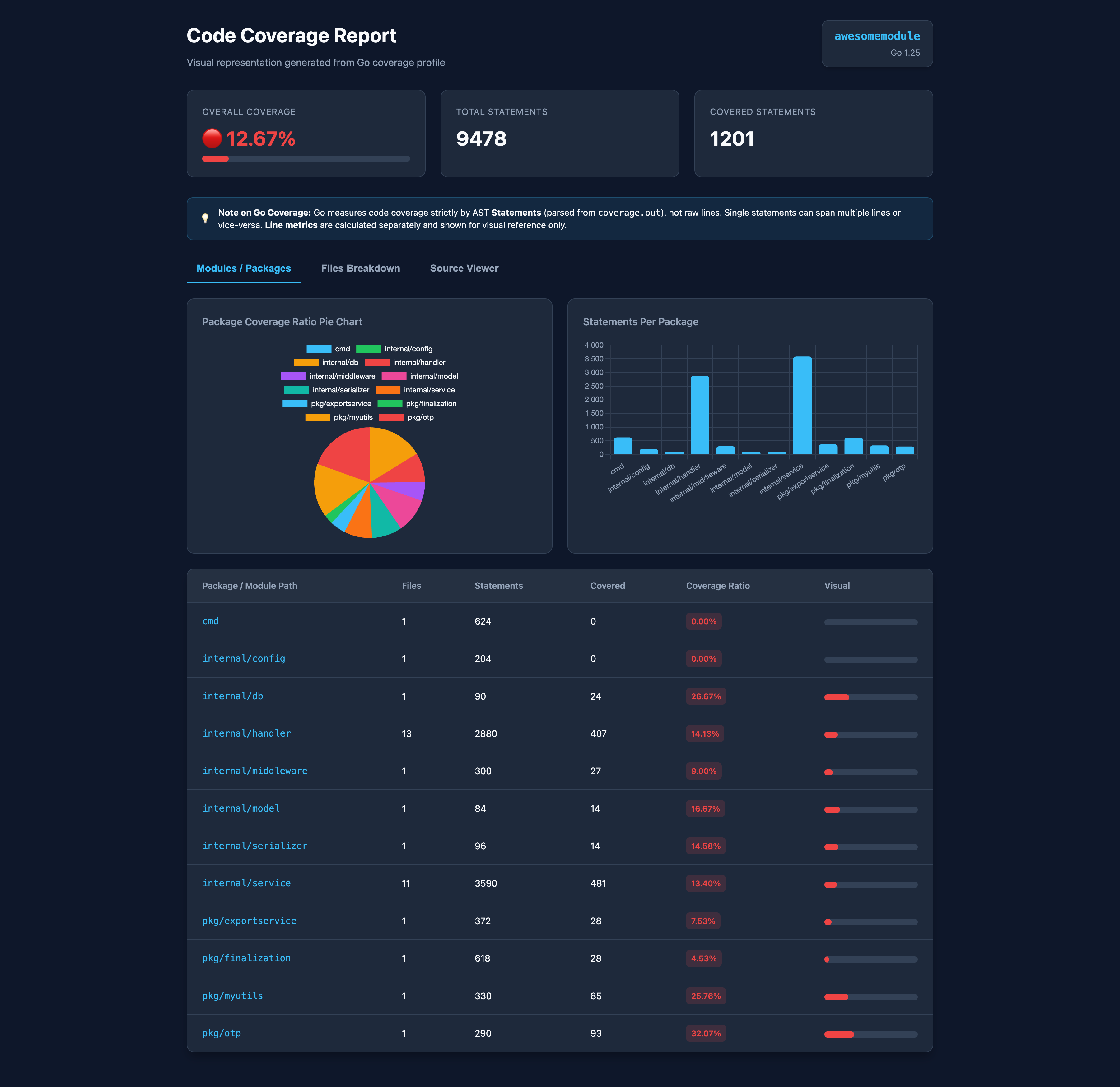
Task: Toggle internal/model legend entry
Action: tap(420, 376)
